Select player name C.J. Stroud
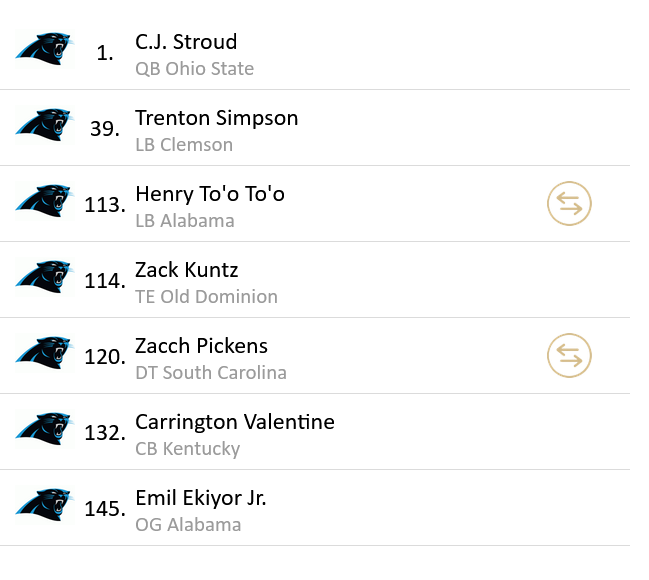649x580 pixels. (x=186, y=42)
